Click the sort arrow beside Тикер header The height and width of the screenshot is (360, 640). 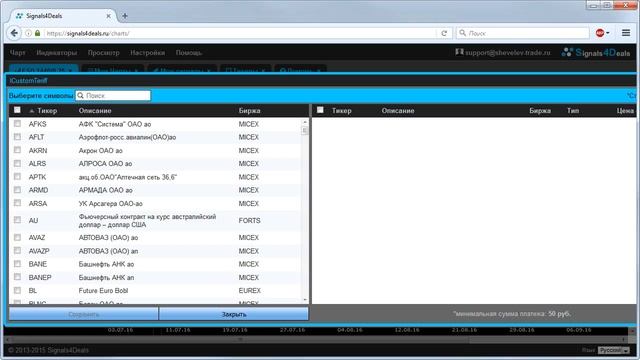click(32, 111)
